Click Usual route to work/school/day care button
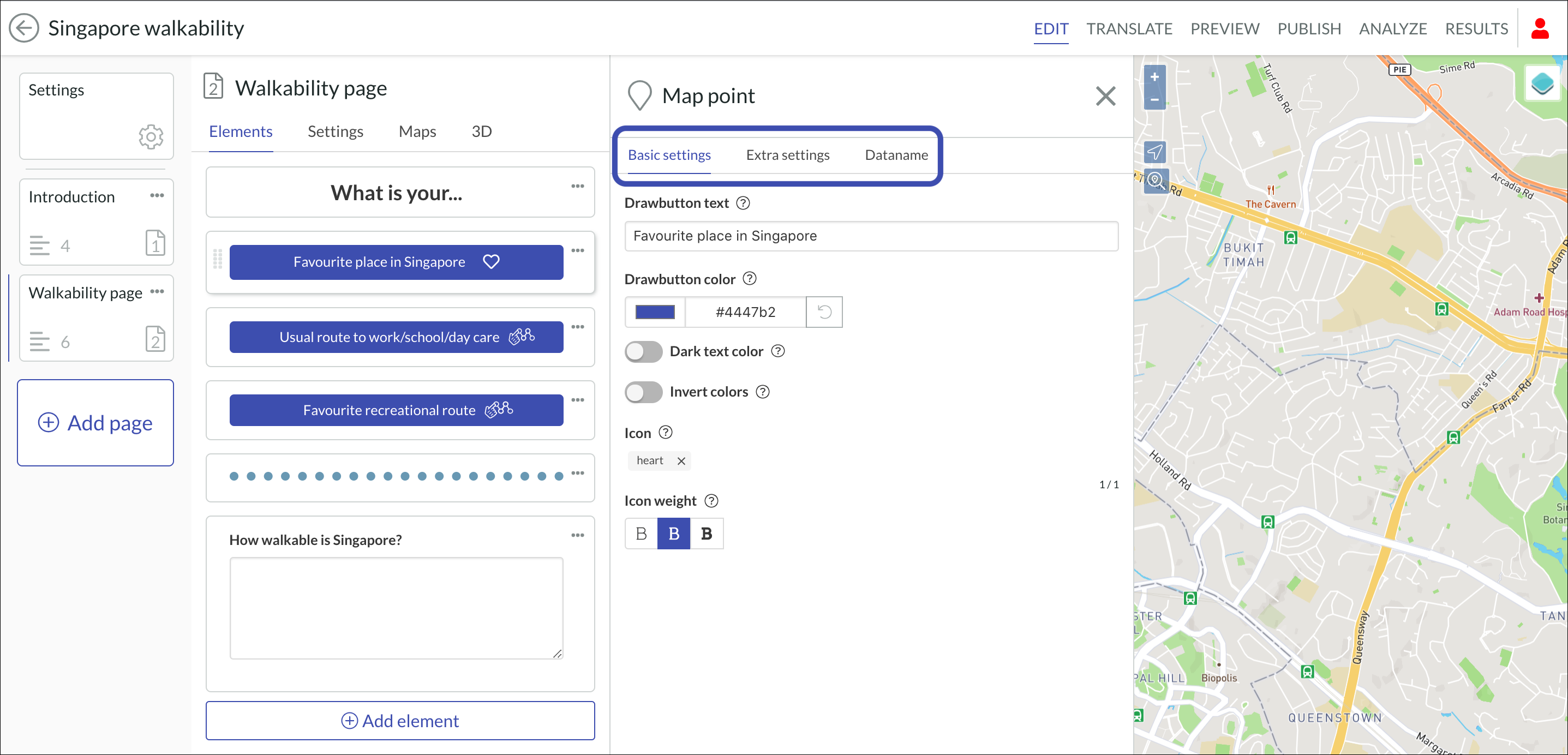The image size is (1568, 755). click(x=396, y=337)
